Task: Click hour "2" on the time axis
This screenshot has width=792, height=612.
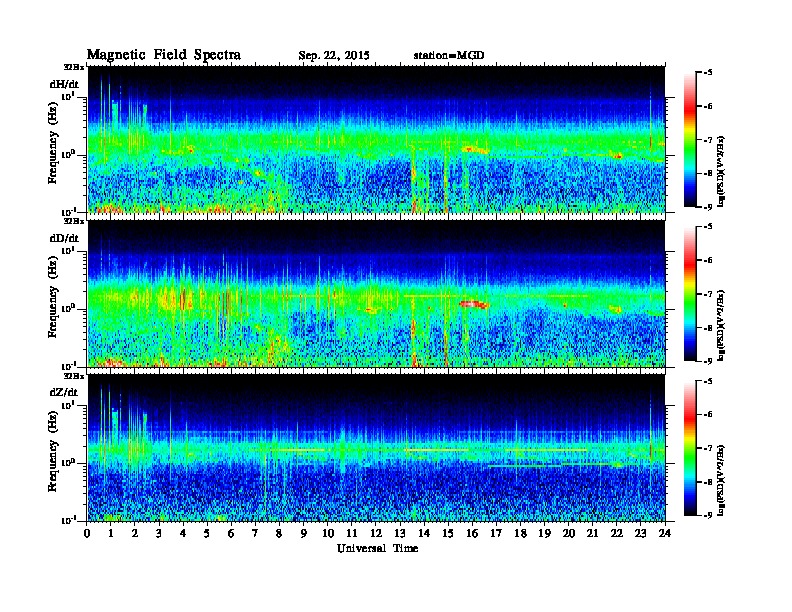Action: point(135,533)
